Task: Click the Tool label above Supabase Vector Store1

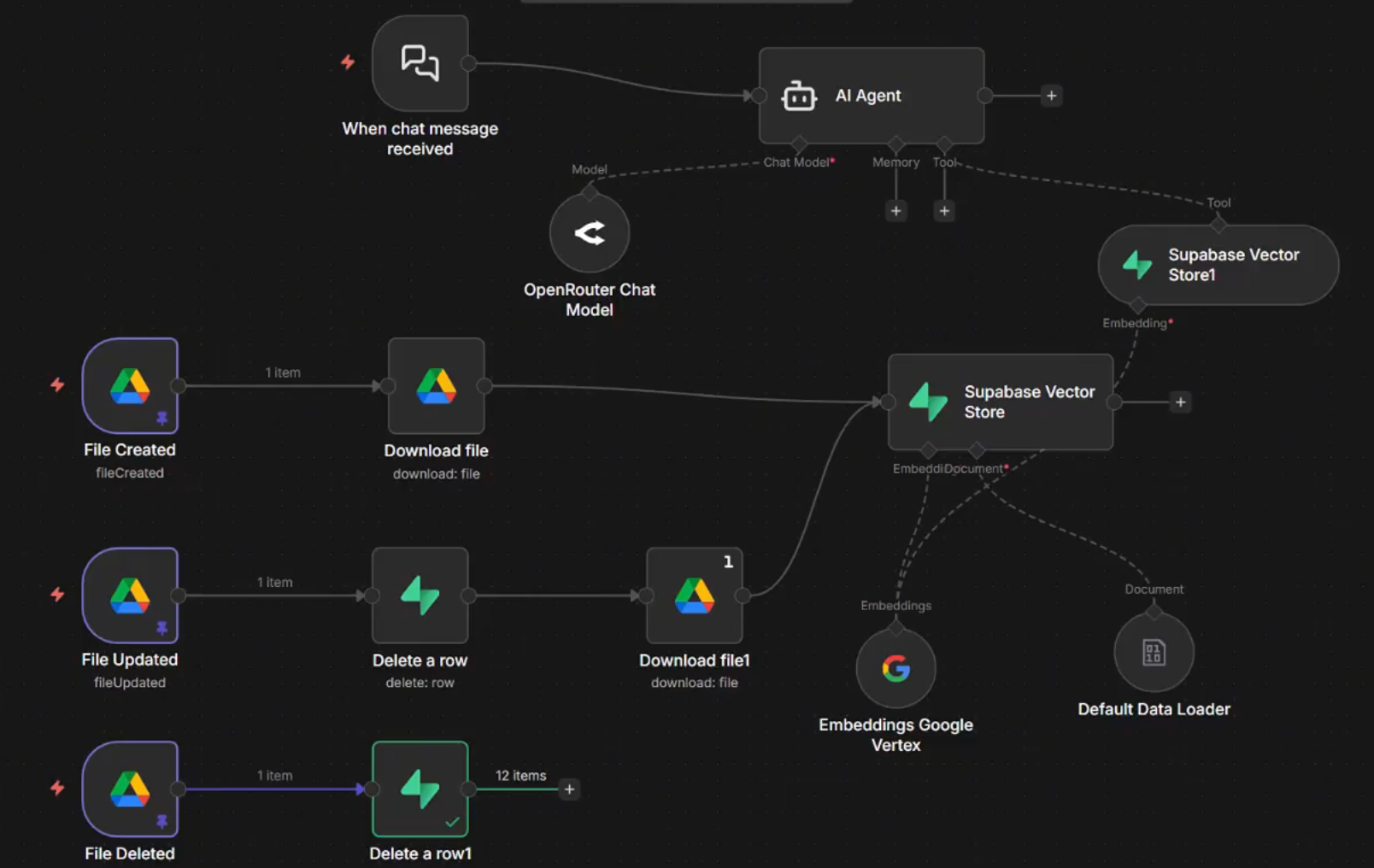Action: click(1218, 202)
